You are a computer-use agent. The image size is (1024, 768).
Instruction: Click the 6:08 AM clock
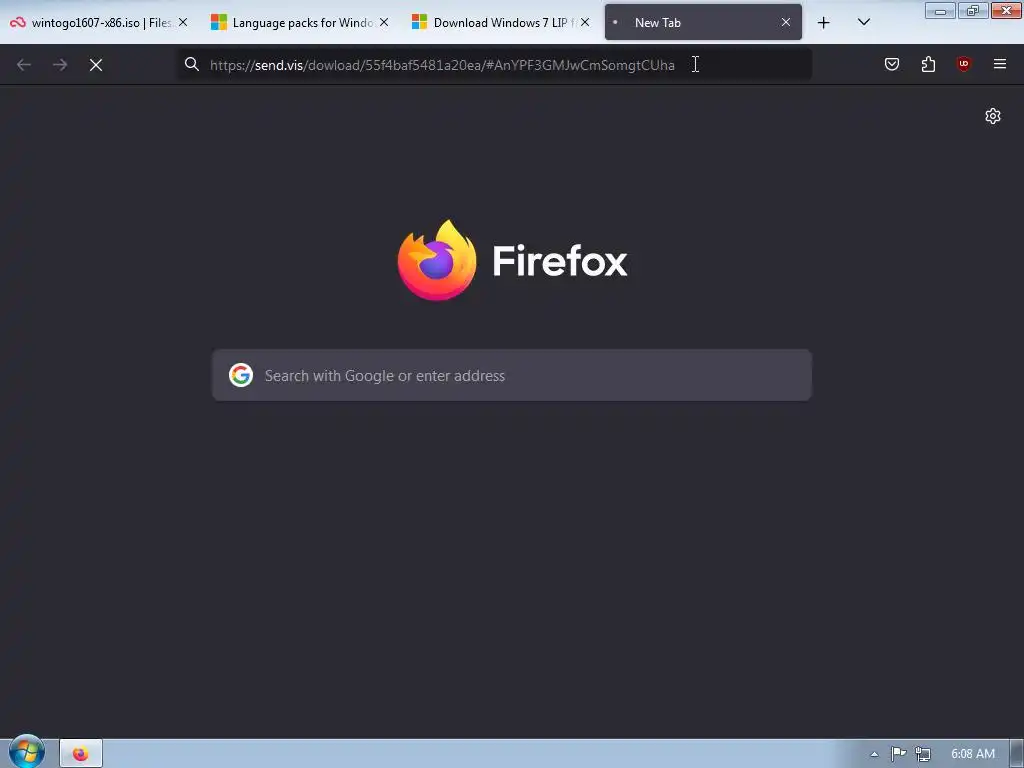tap(973, 754)
